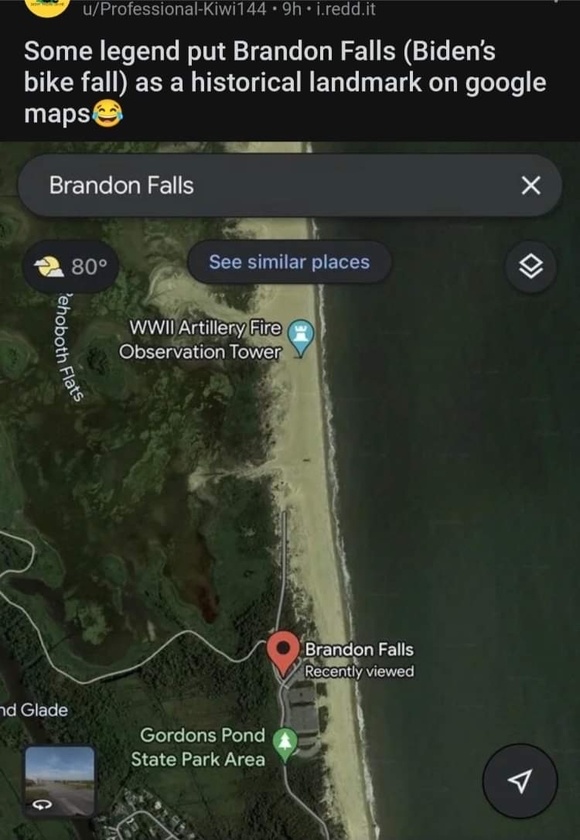Tap the weather 80° widget
The image size is (580, 840).
(x=71, y=266)
